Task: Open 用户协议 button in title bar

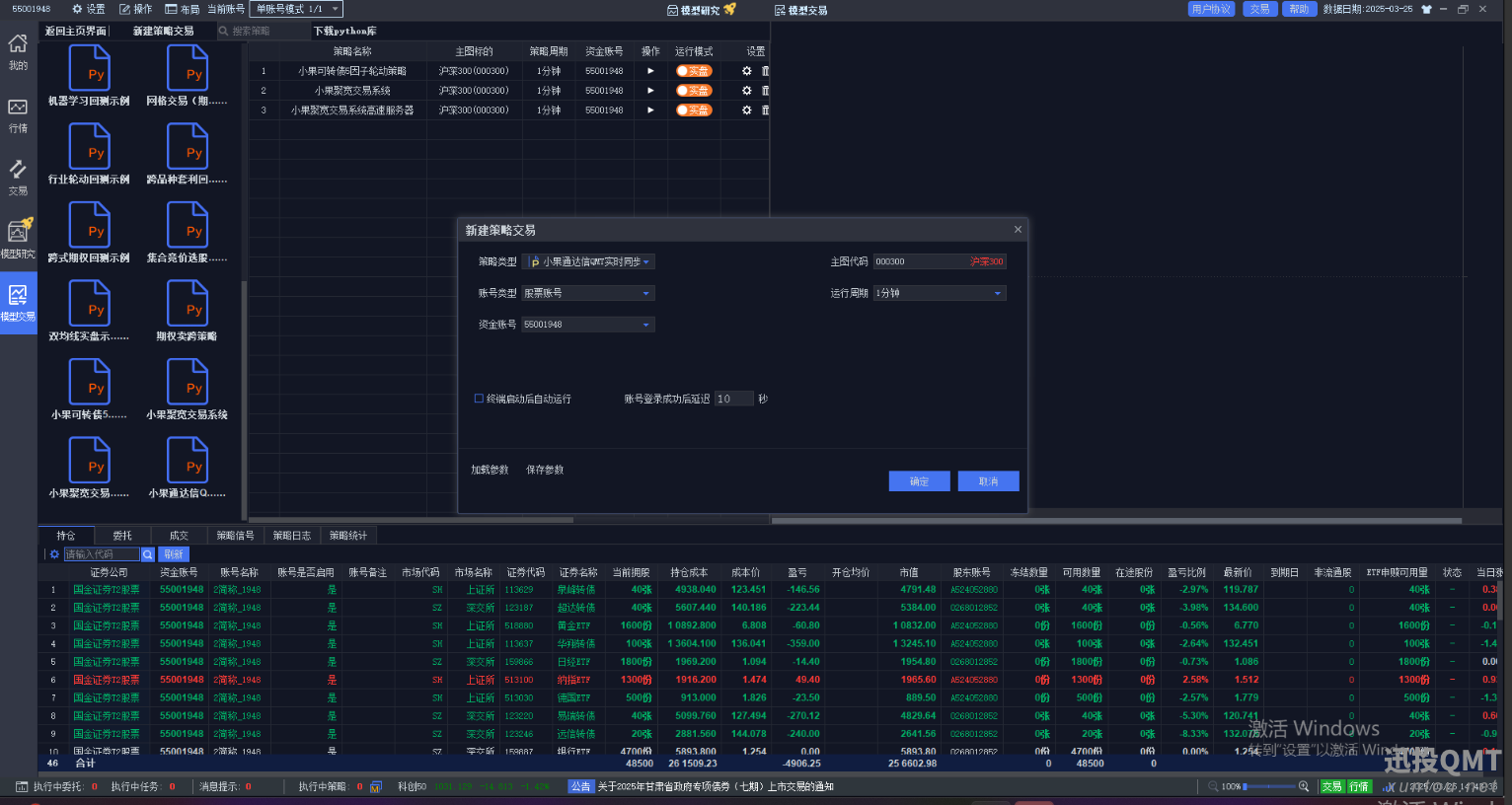Action: [x=1211, y=9]
